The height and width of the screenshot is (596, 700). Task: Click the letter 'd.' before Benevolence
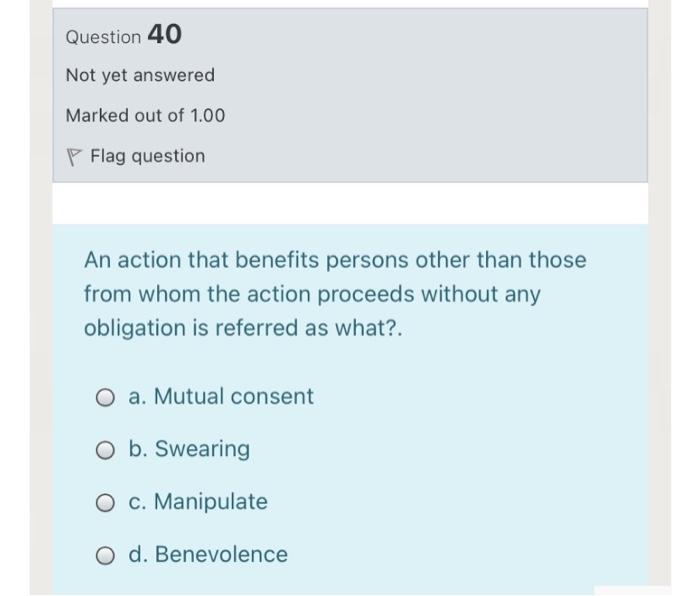pyautogui.click(x=138, y=554)
